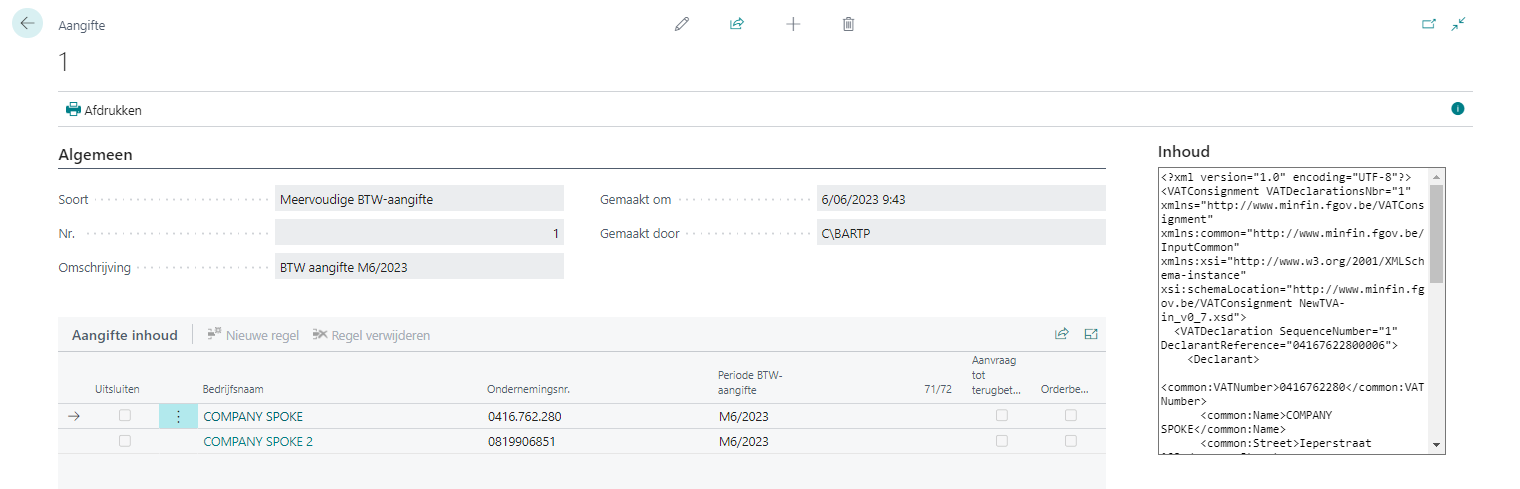Open page in new window icon
This screenshot has width=1520, height=489.
(x=1428, y=24)
